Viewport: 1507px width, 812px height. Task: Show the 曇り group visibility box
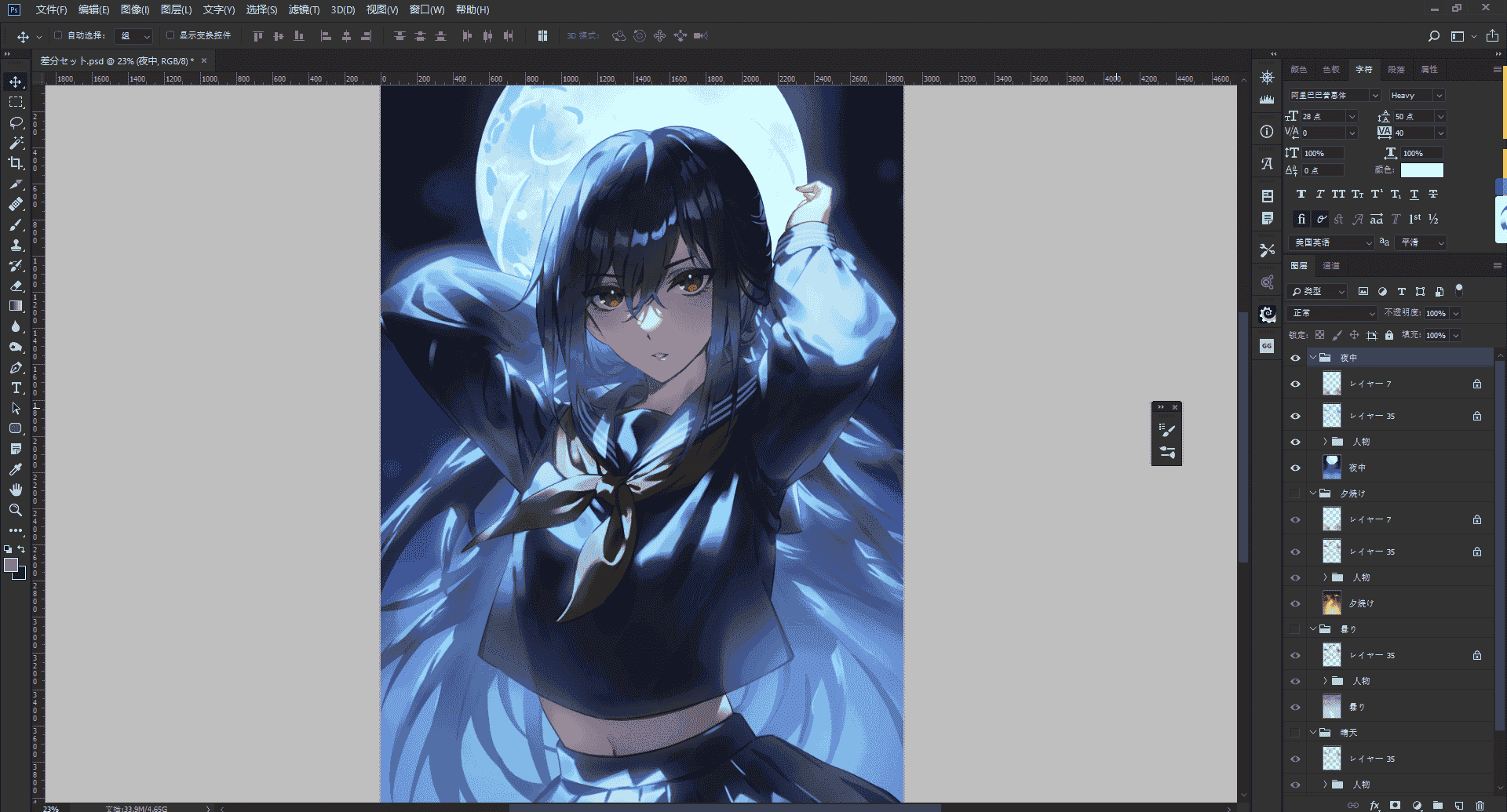[1295, 629]
